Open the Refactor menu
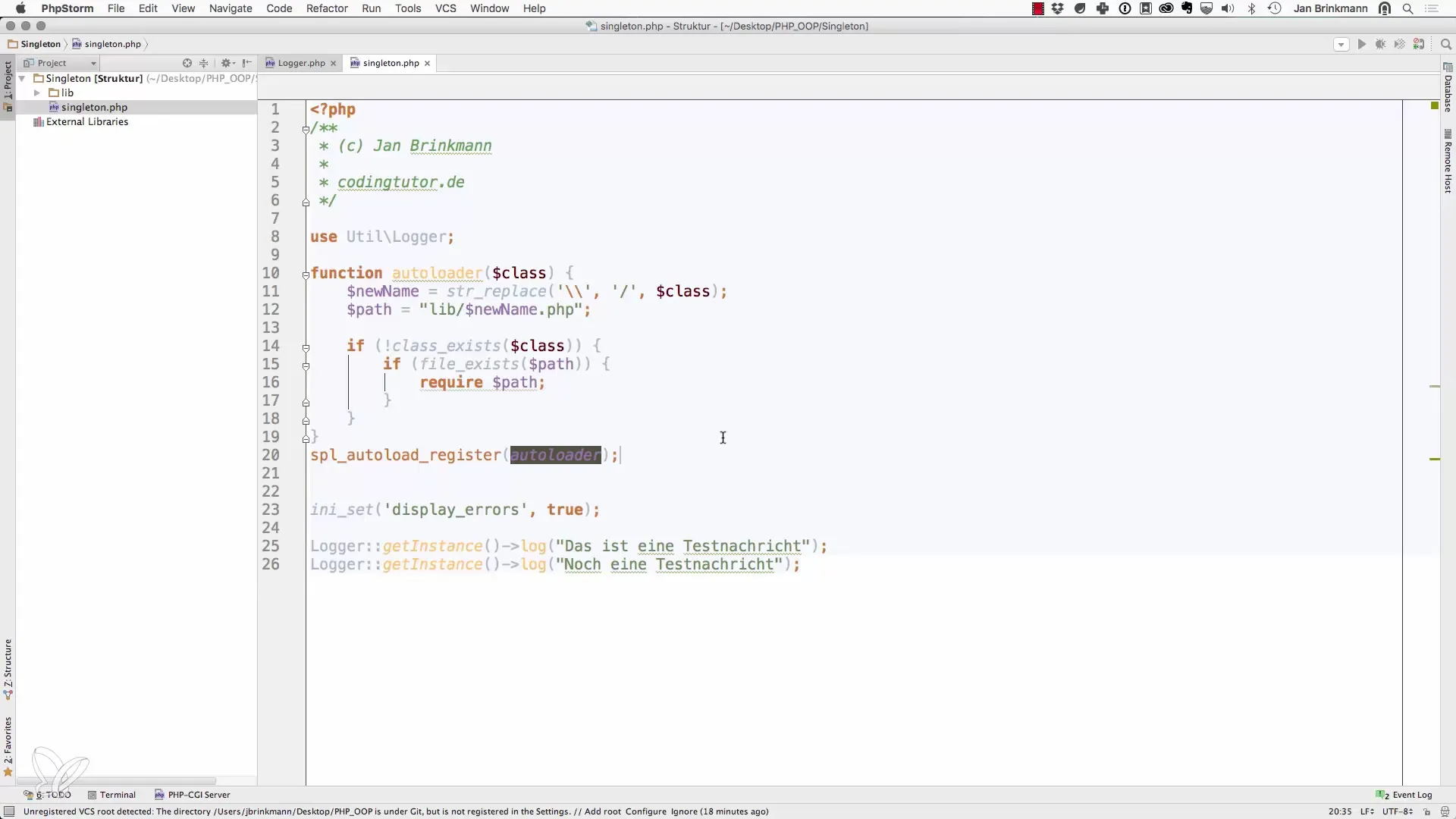 point(327,8)
